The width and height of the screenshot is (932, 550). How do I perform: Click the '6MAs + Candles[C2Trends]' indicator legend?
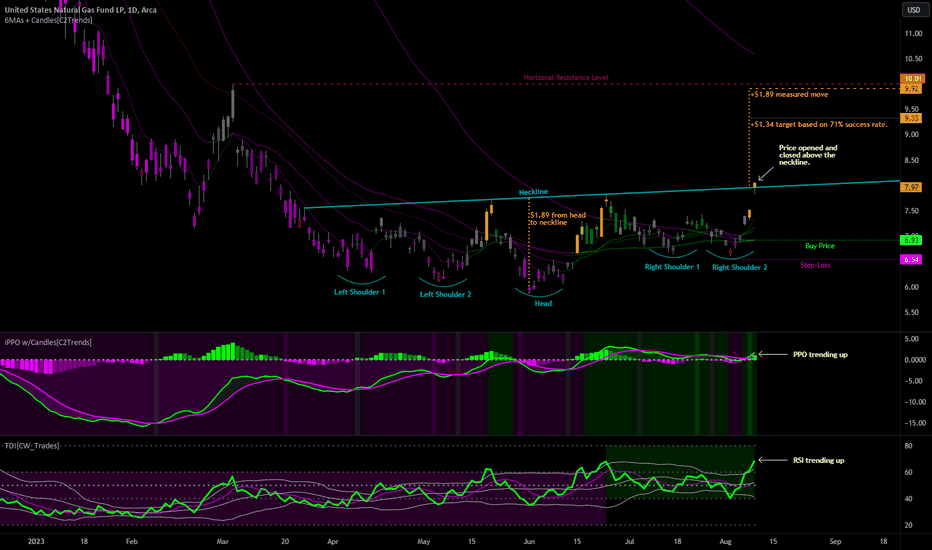tap(49, 20)
